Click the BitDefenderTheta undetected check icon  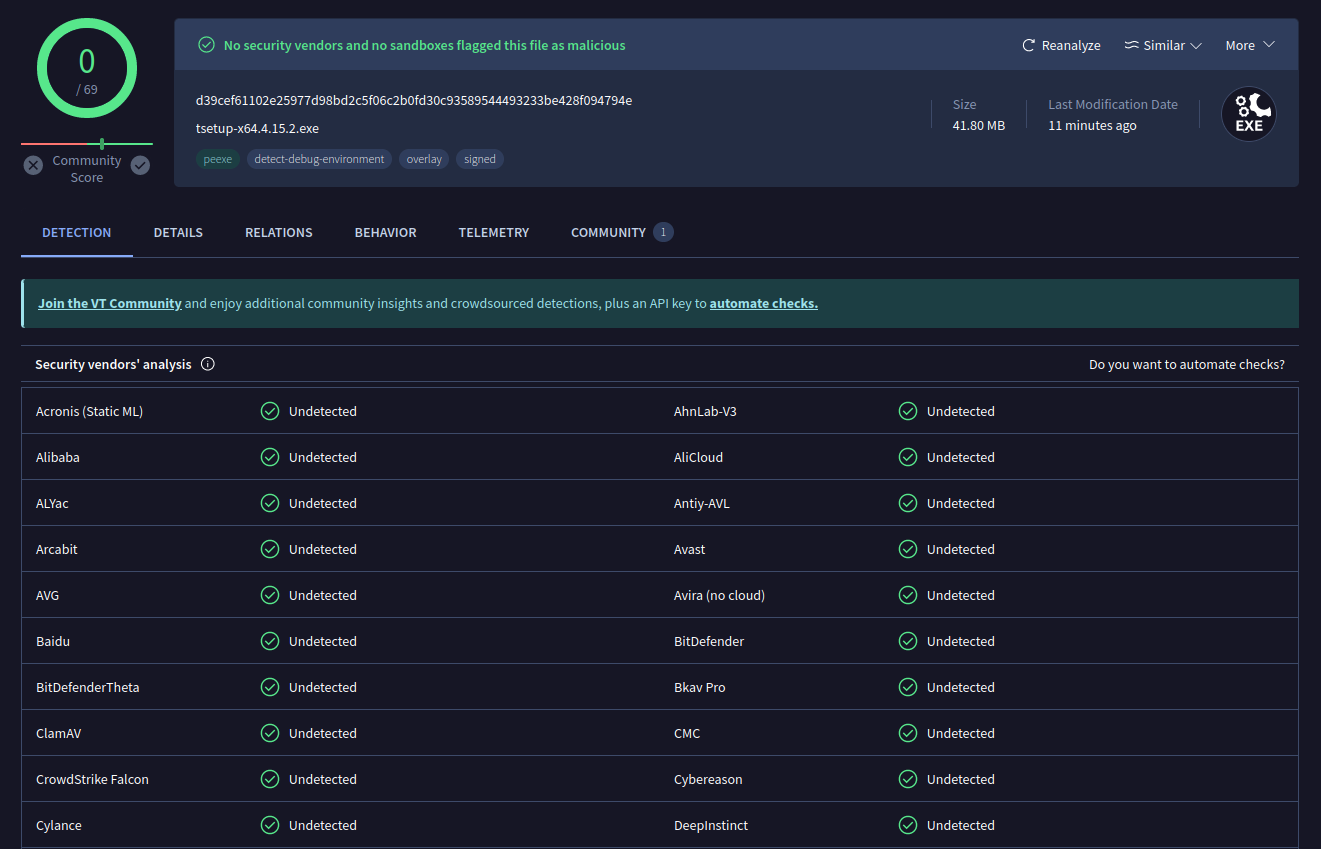pyautogui.click(x=270, y=687)
